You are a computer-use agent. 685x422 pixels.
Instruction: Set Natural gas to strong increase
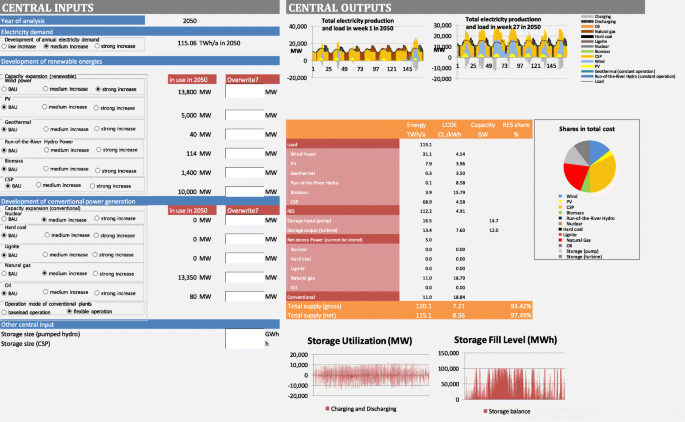point(95,274)
